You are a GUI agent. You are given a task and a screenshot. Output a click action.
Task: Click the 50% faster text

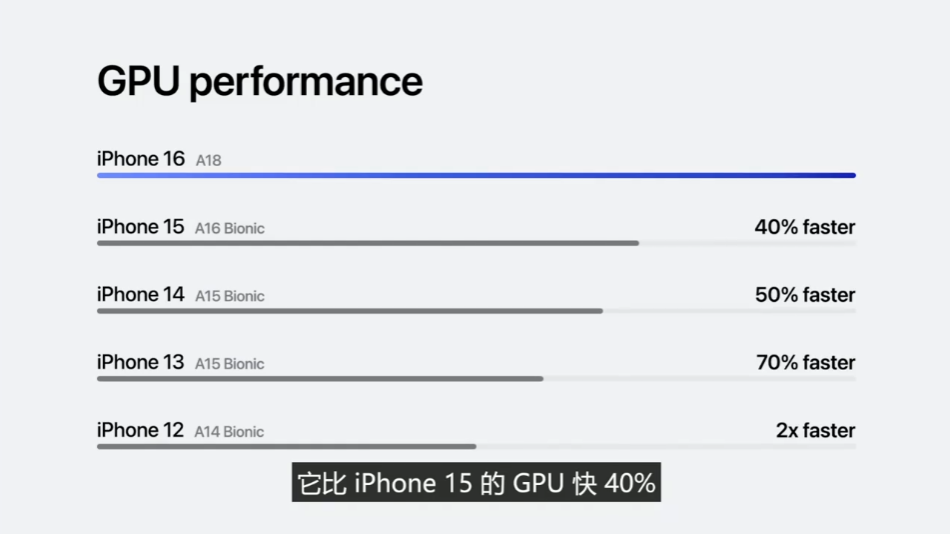(x=805, y=295)
